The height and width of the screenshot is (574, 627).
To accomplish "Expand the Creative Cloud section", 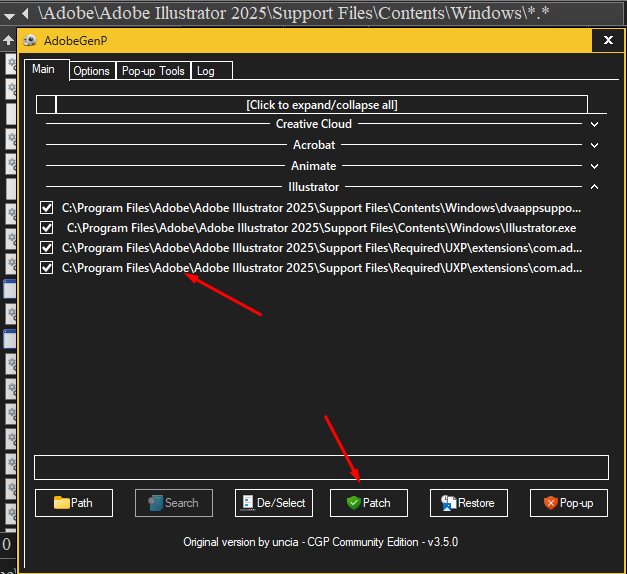I will tap(594, 125).
